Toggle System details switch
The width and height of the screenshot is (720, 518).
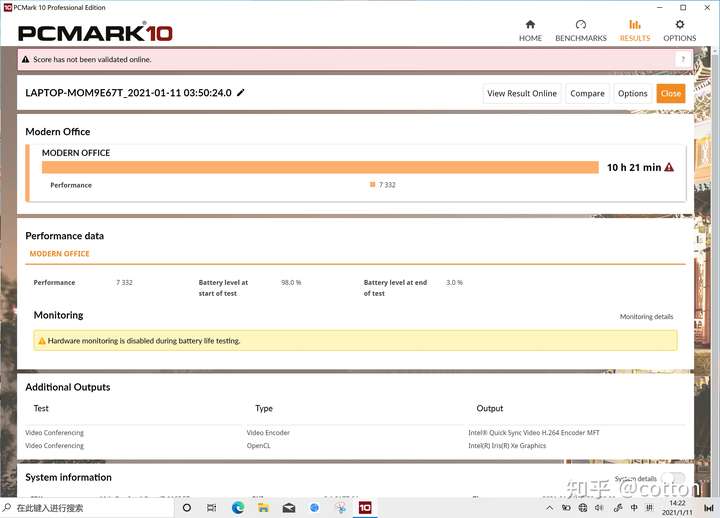point(673,479)
